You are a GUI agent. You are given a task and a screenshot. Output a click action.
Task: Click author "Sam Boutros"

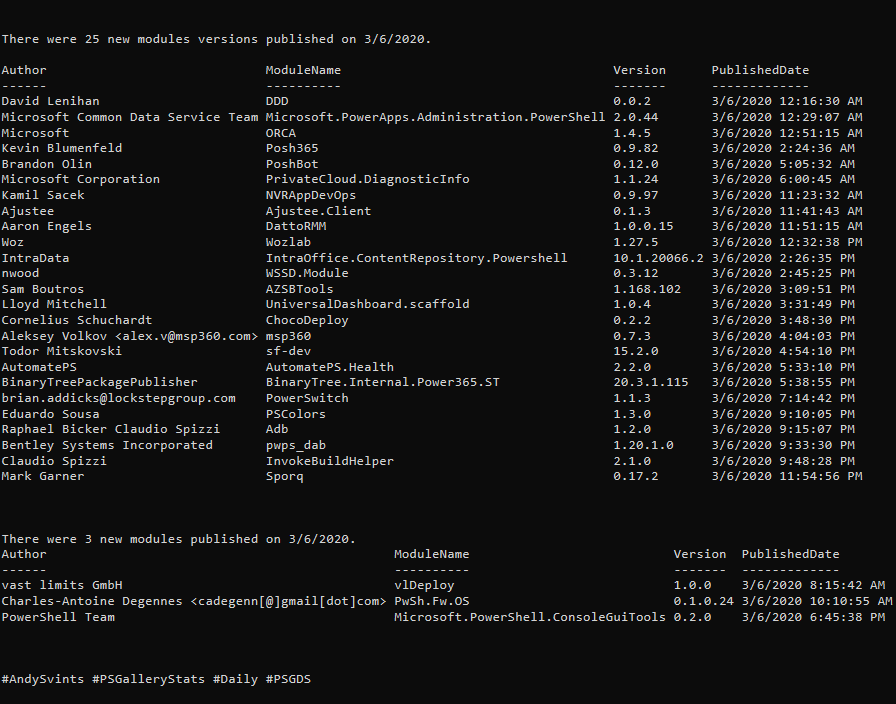43,289
